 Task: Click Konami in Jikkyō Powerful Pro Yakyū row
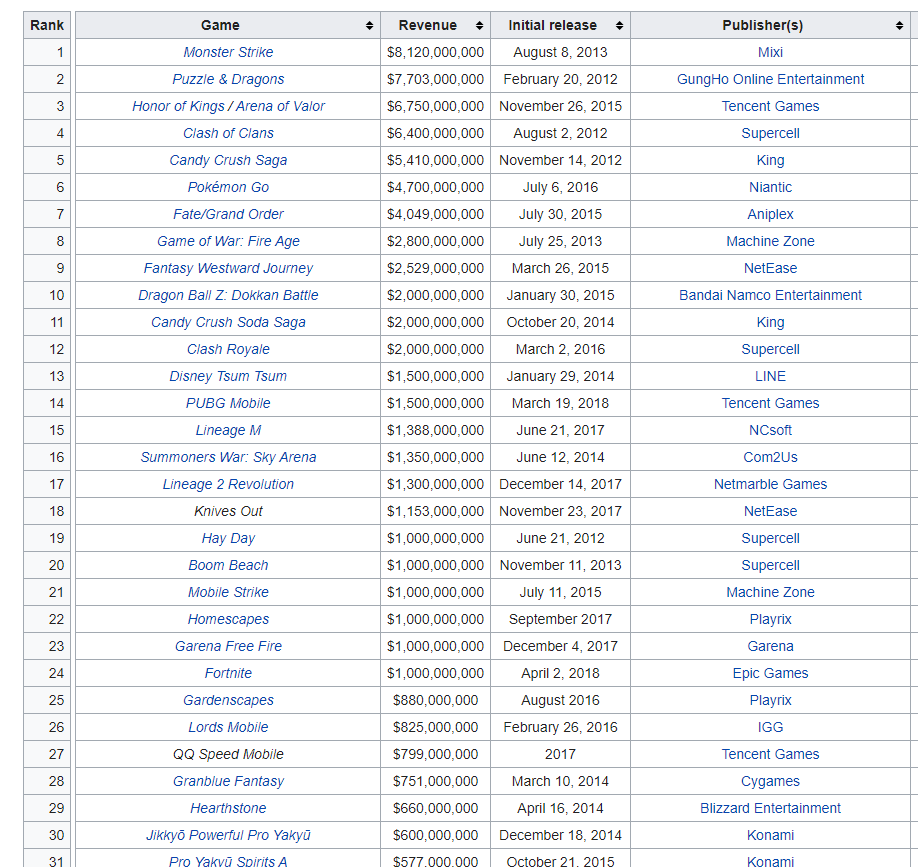[x=770, y=833]
